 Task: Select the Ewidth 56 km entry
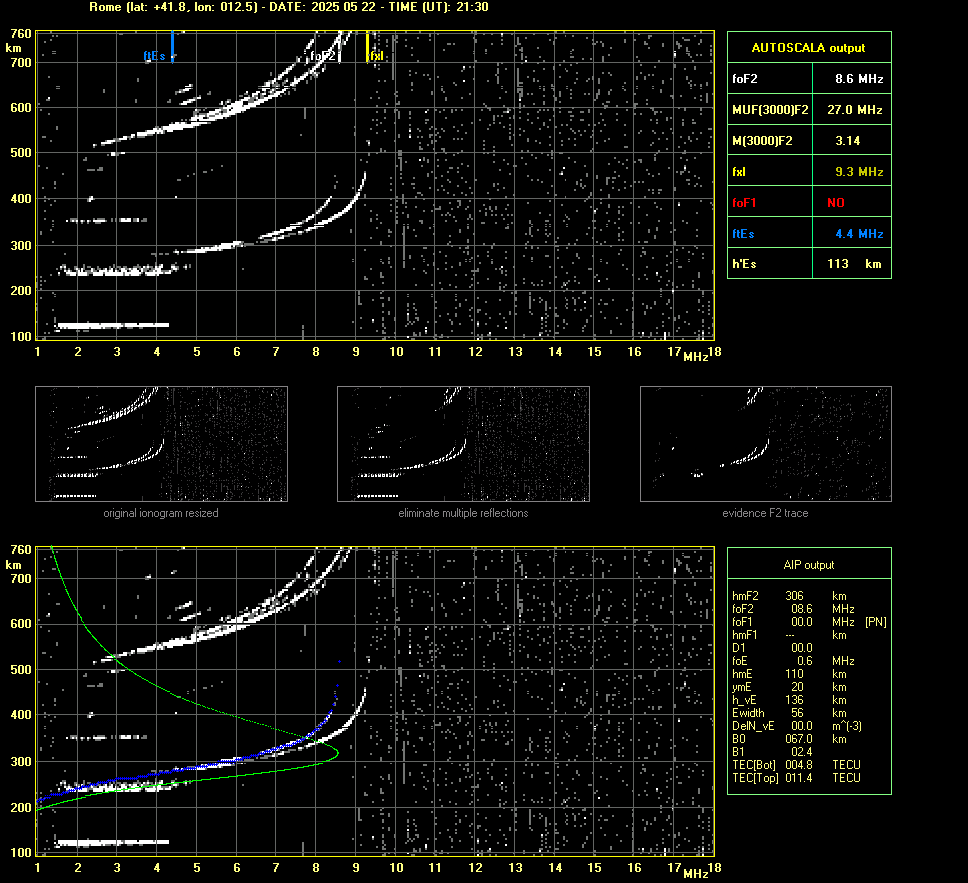(x=789, y=713)
